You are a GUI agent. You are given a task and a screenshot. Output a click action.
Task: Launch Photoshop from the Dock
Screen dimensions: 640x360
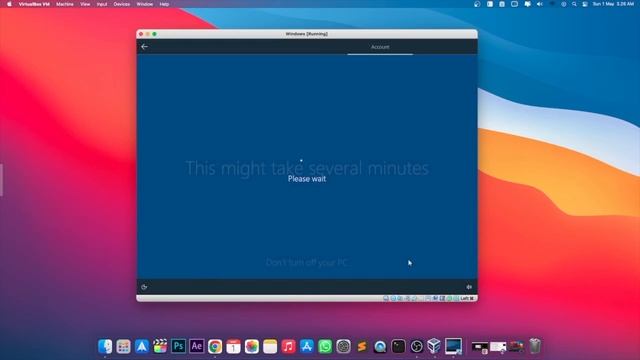point(178,346)
